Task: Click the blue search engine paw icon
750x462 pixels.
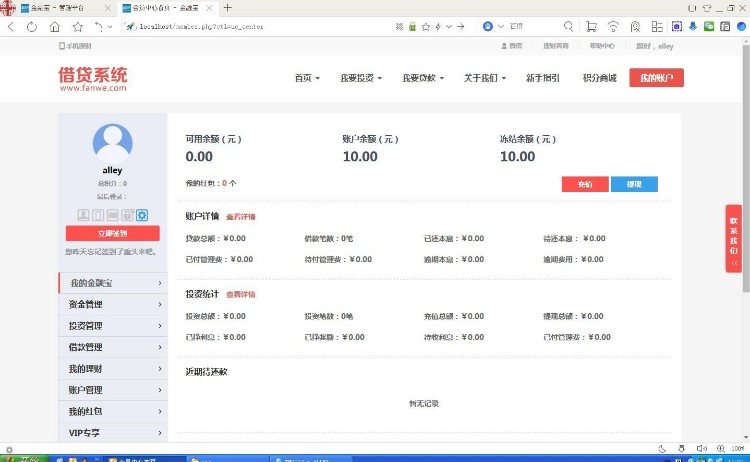Action: pyautogui.click(x=487, y=26)
